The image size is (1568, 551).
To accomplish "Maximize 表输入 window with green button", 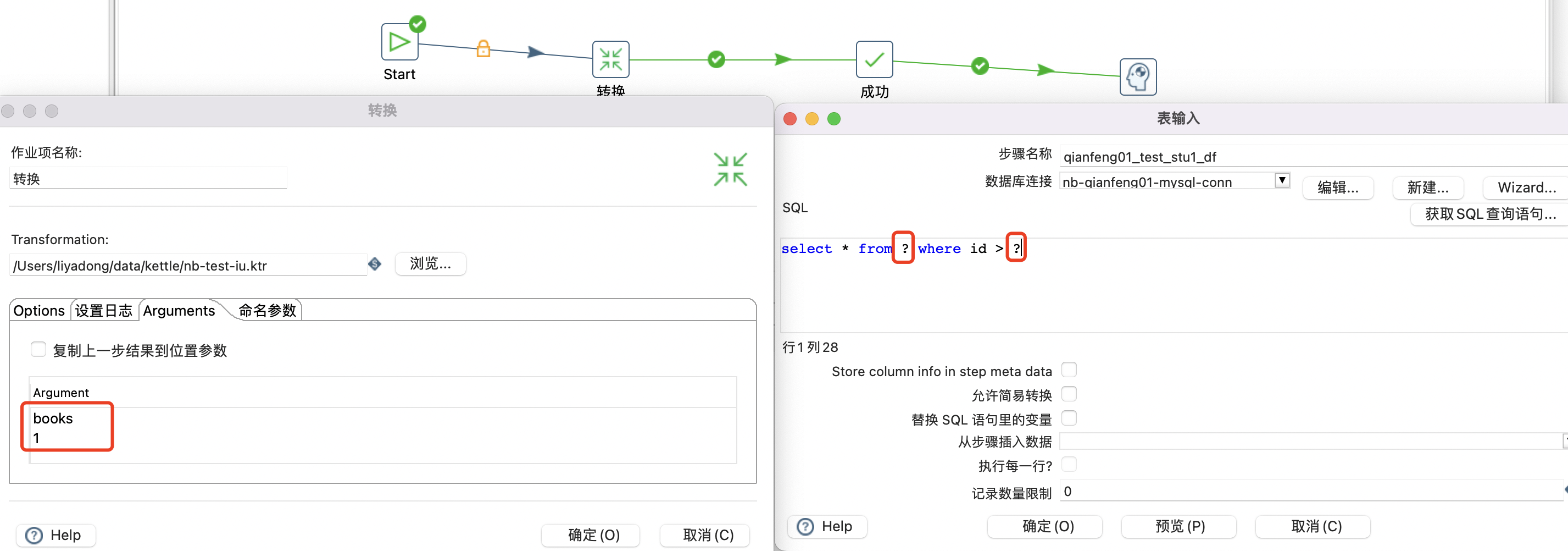I will click(834, 118).
